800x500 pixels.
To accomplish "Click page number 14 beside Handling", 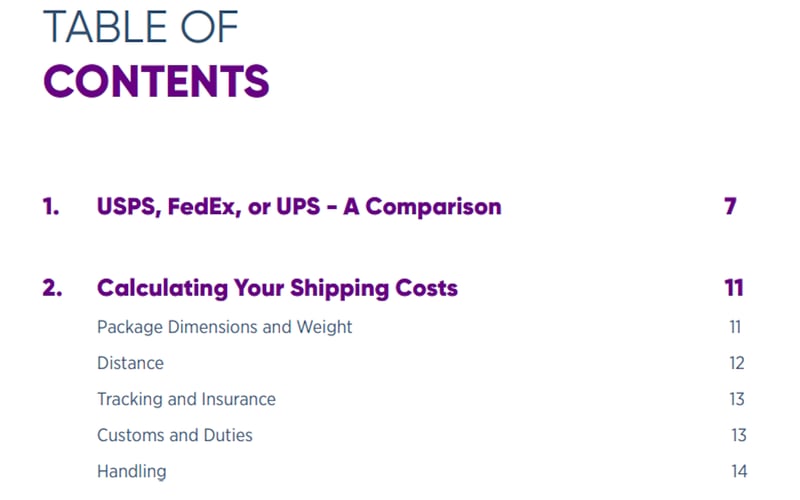I will pos(737,471).
